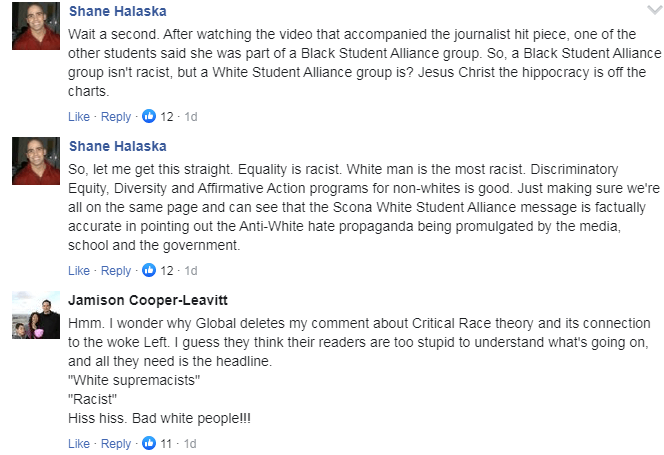The image size is (664, 455).
Task: Click Shane Halaska's avatar on the second comment
Action: [x=36, y=161]
